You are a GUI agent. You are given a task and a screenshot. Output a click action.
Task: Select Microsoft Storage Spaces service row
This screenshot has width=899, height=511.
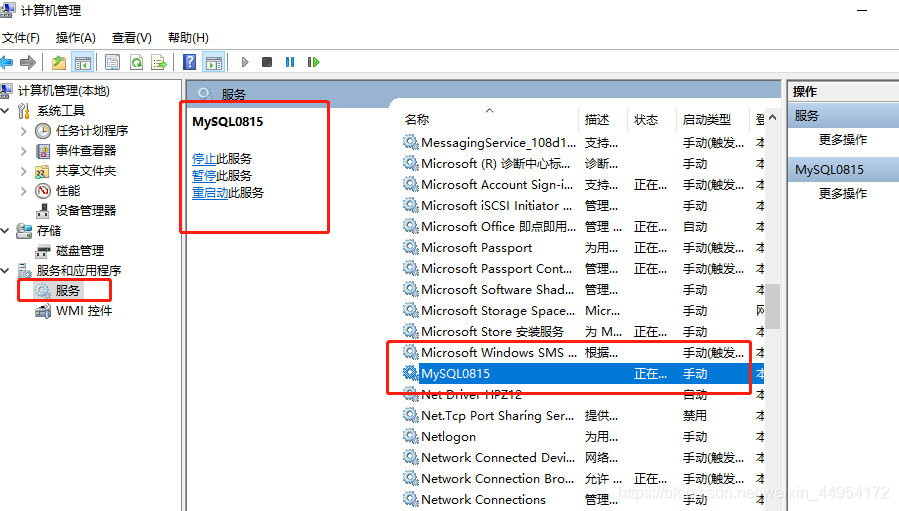click(583, 311)
